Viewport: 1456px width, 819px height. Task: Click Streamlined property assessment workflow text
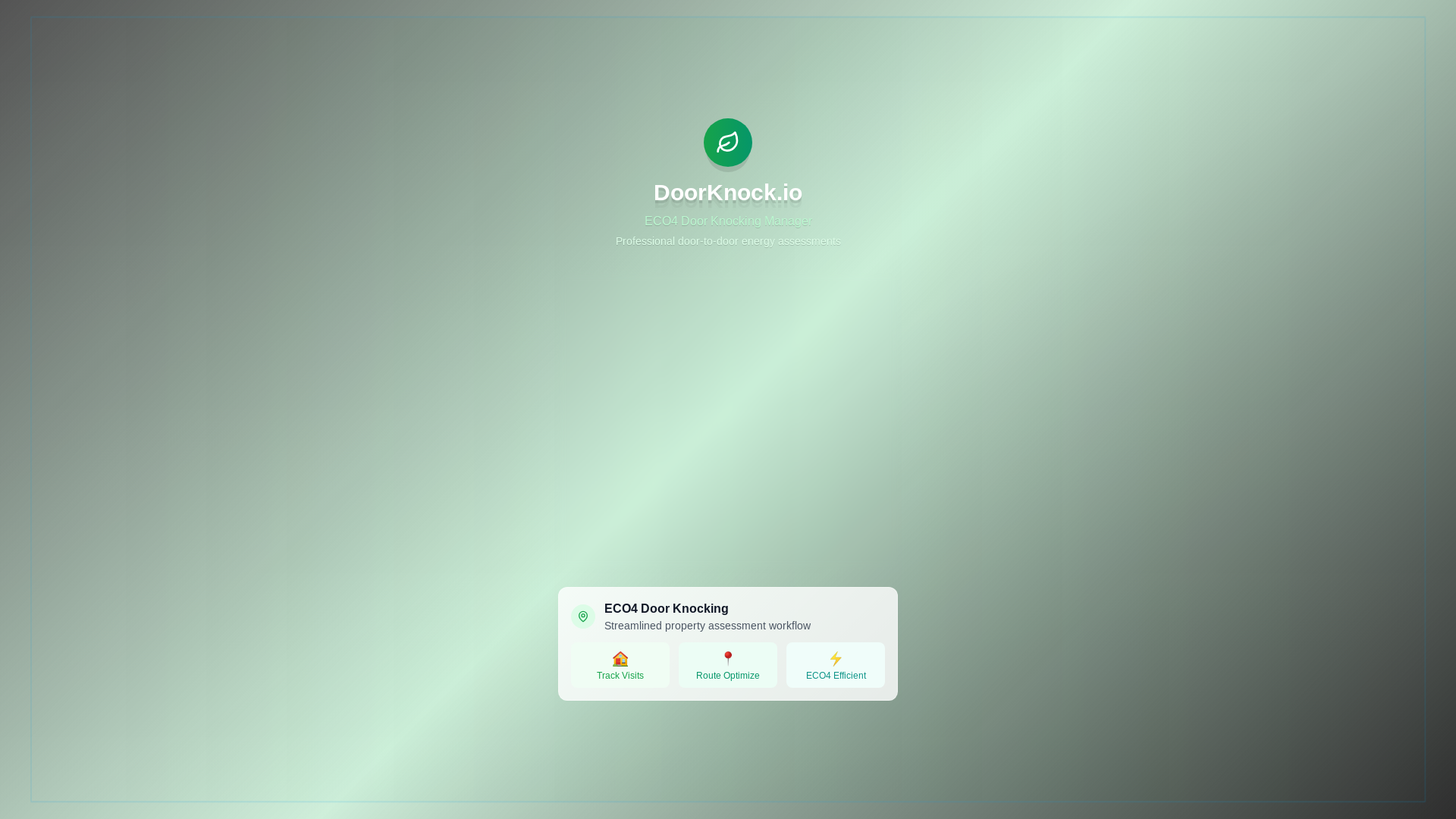pos(708,626)
